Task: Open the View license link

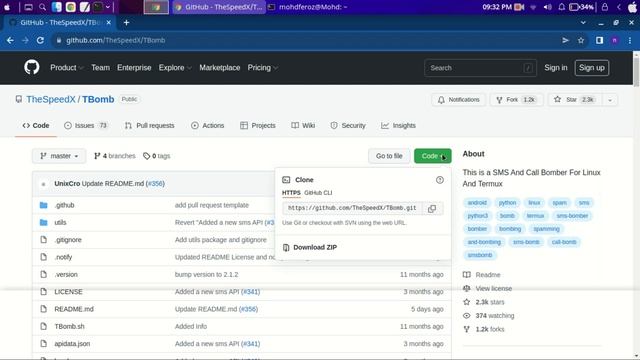Action: [493, 289]
